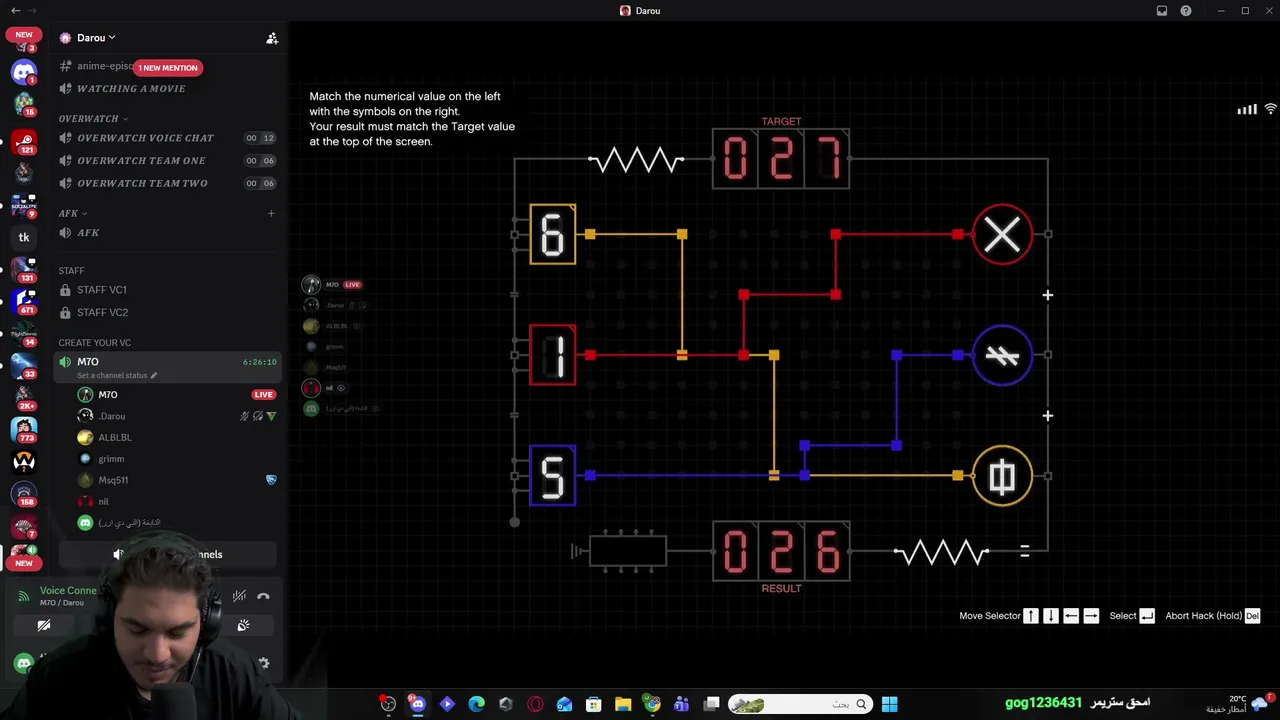Screen dimensions: 1280x720
Task: Open the 'tk' server icon
Action: tap(24, 237)
